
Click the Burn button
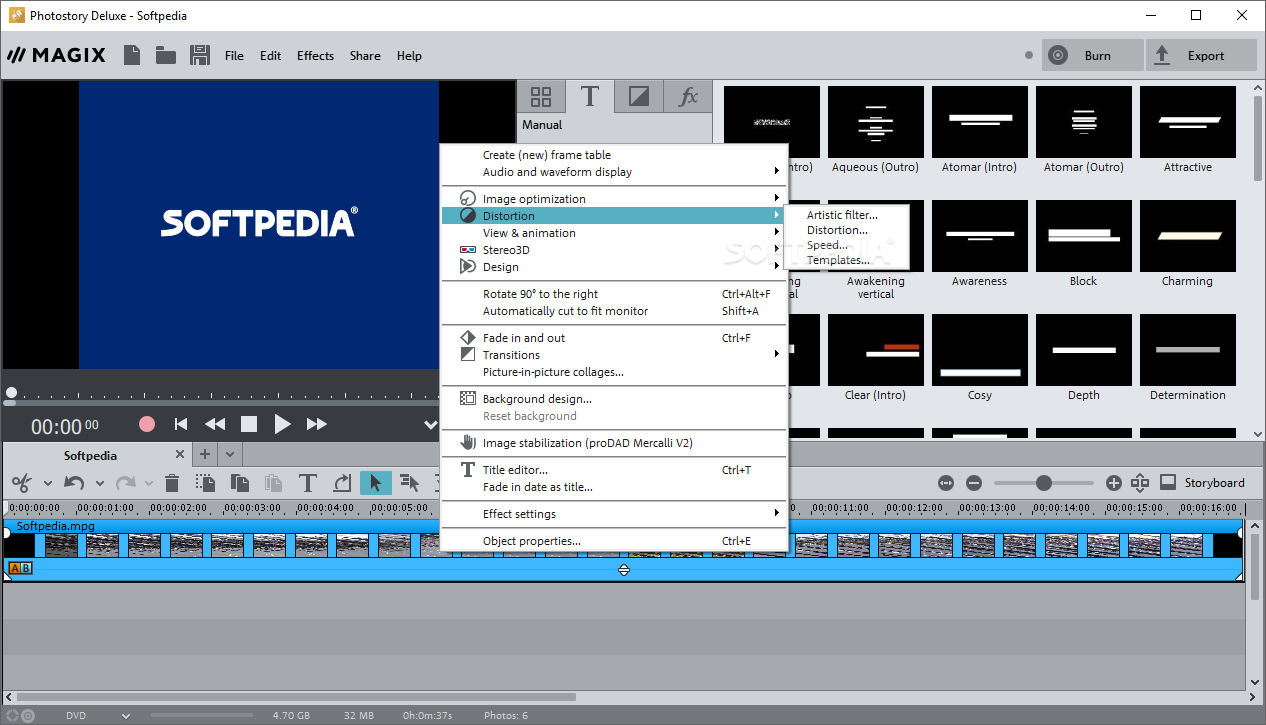(x=1093, y=55)
